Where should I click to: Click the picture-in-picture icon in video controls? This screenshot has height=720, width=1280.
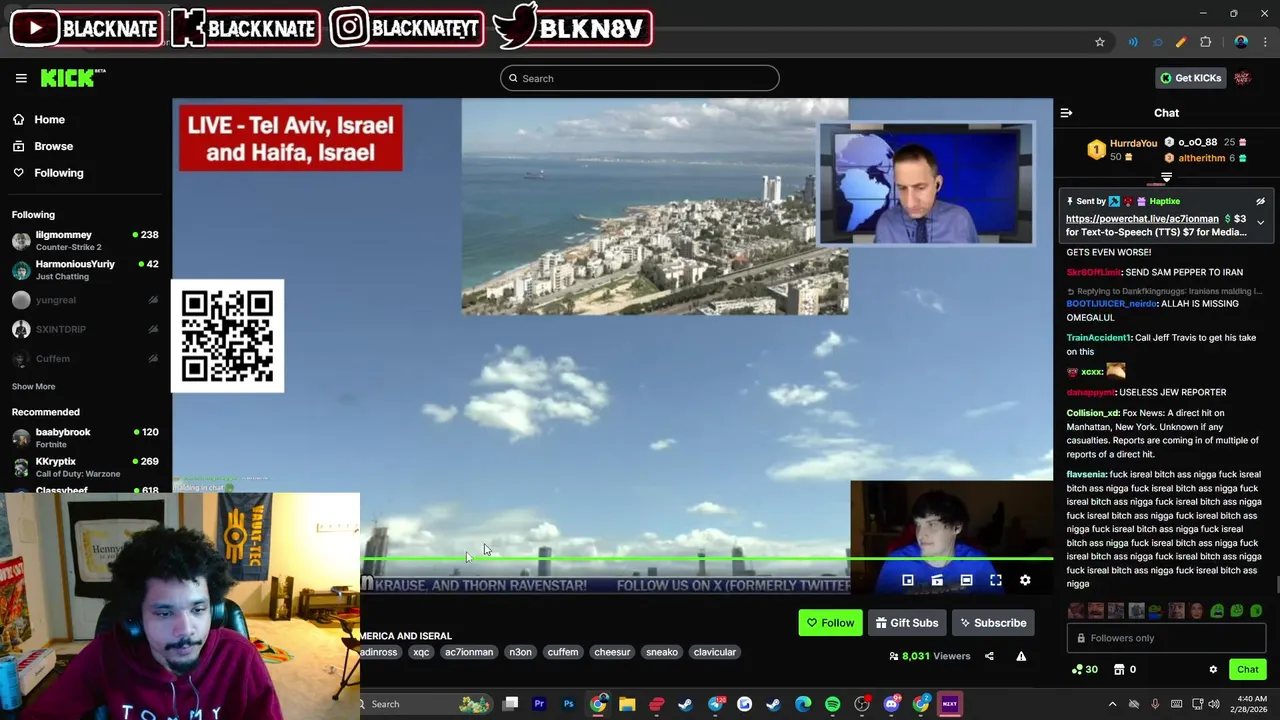tap(908, 580)
